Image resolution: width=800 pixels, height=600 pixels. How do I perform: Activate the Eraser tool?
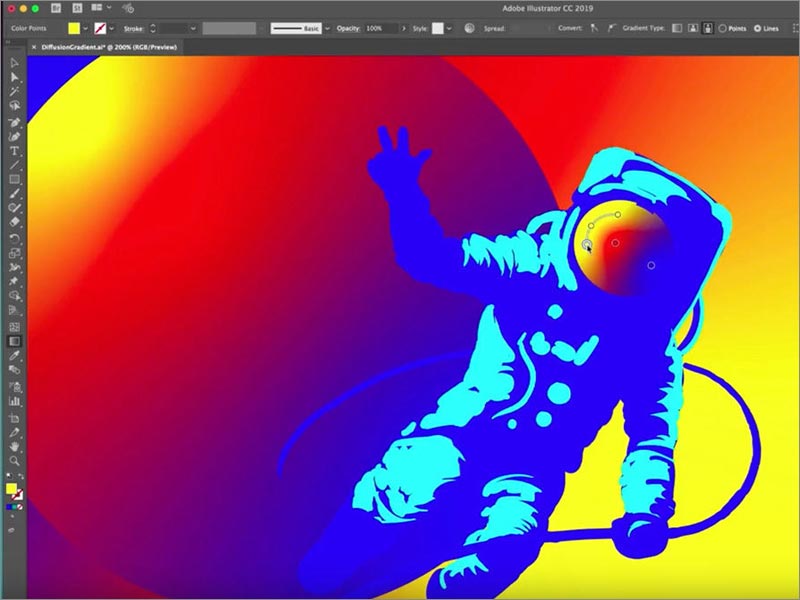(14, 223)
